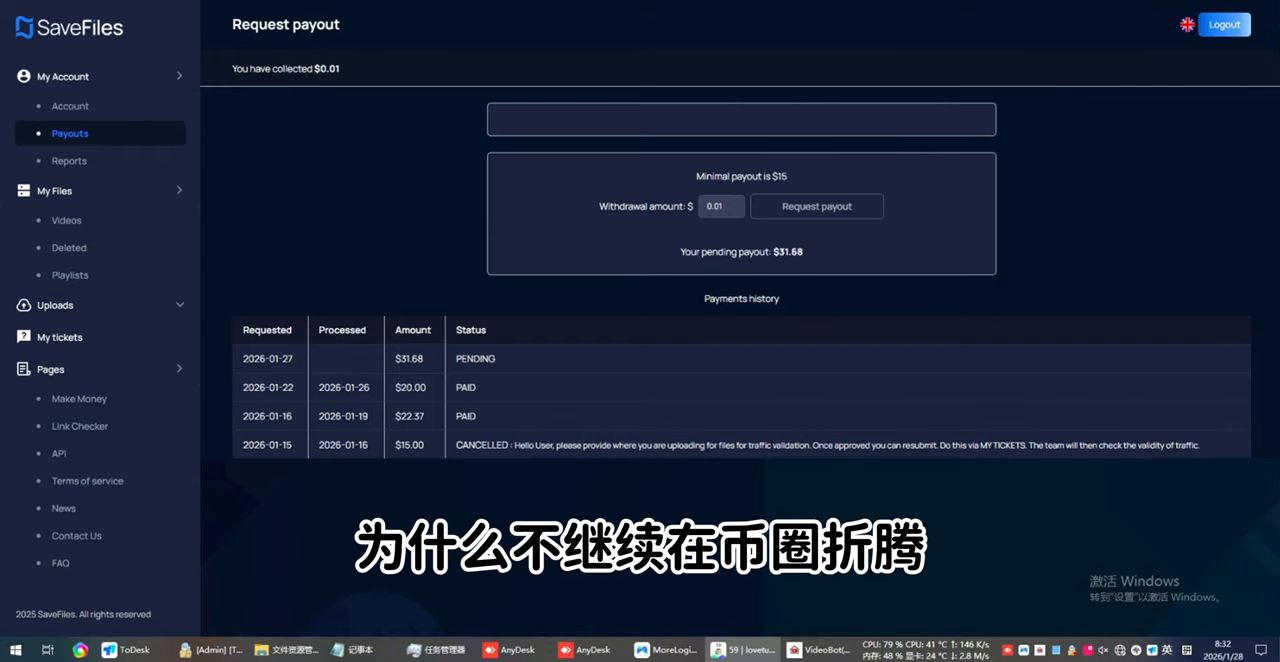1280x662 pixels.
Task: Click the $20.00 amount cell
Action: (x=410, y=388)
